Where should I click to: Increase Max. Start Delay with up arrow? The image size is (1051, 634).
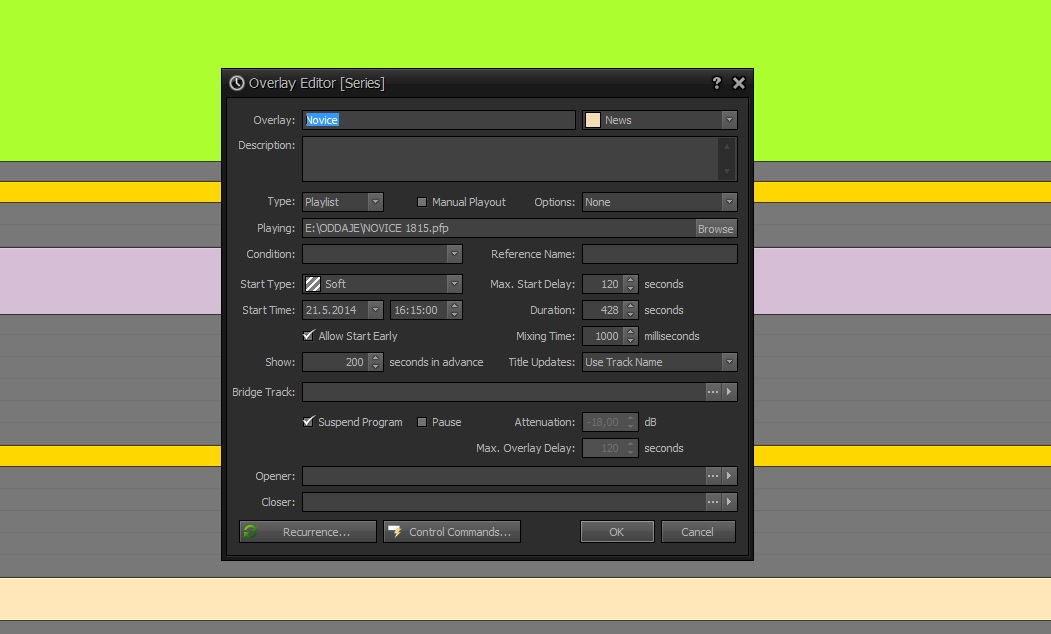click(630, 280)
